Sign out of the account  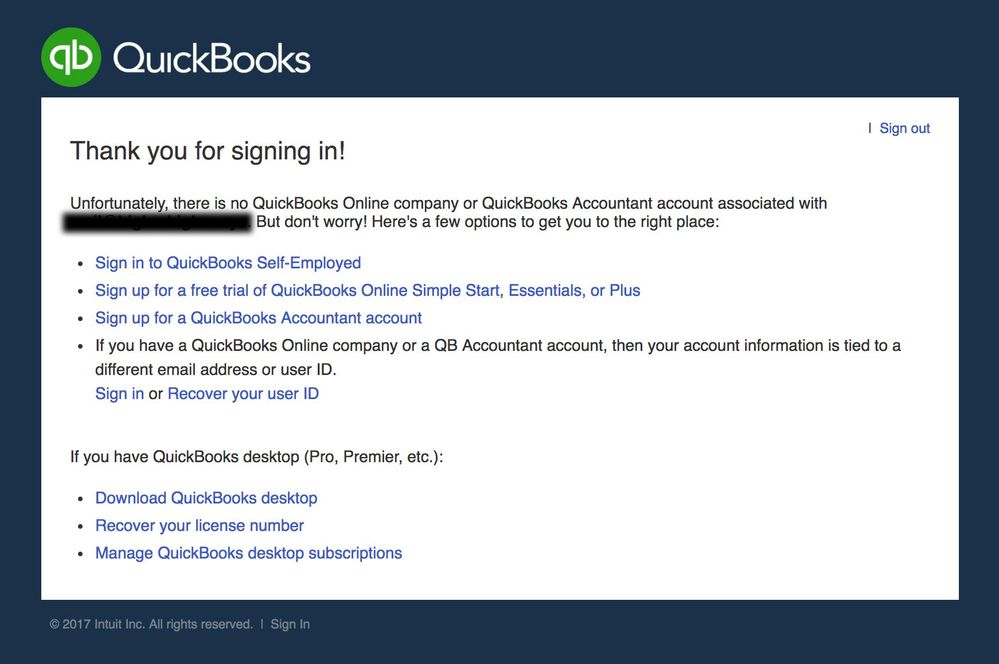pyautogui.click(x=904, y=128)
